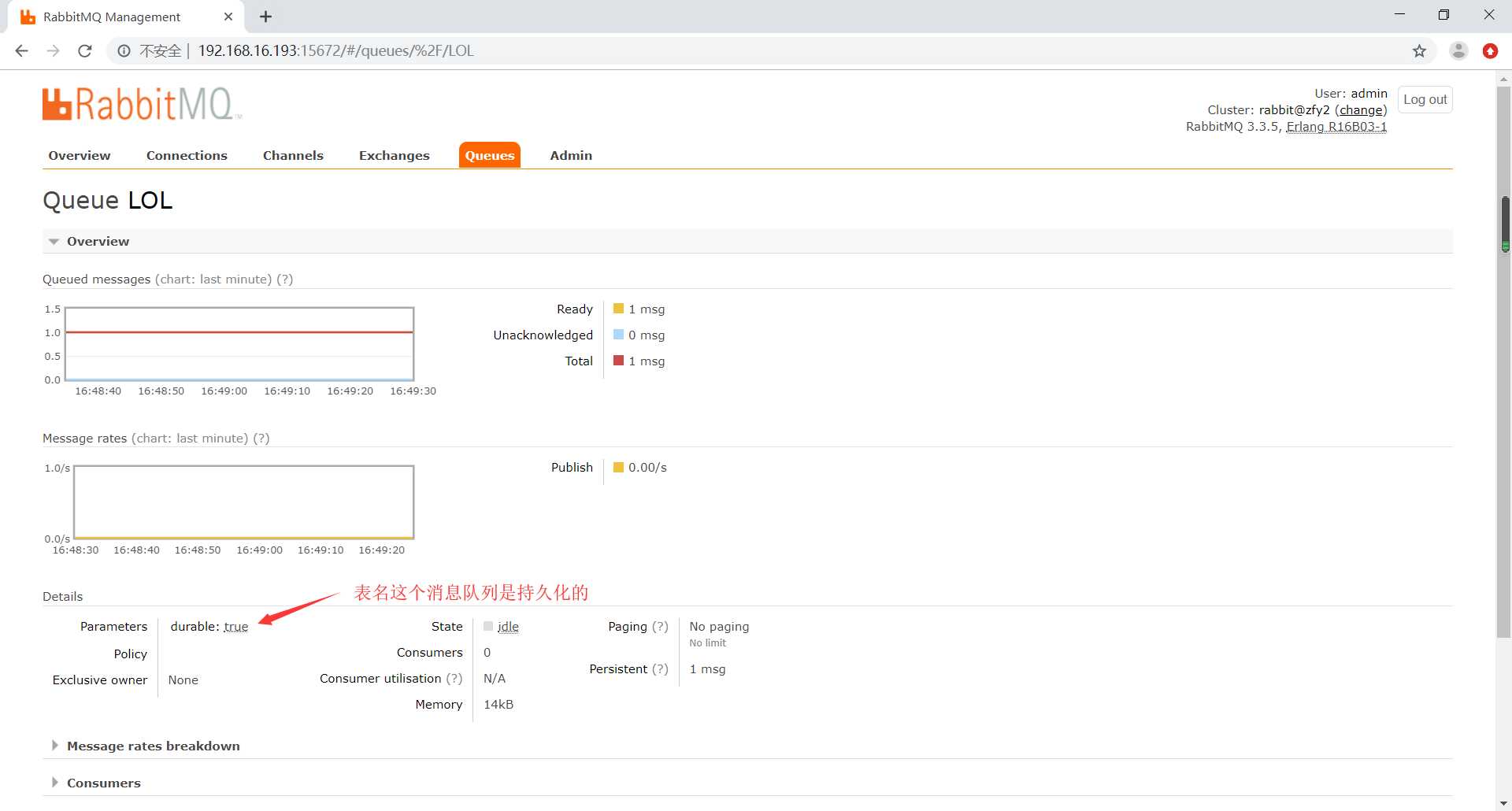Click the Message rates chart

coord(244,502)
